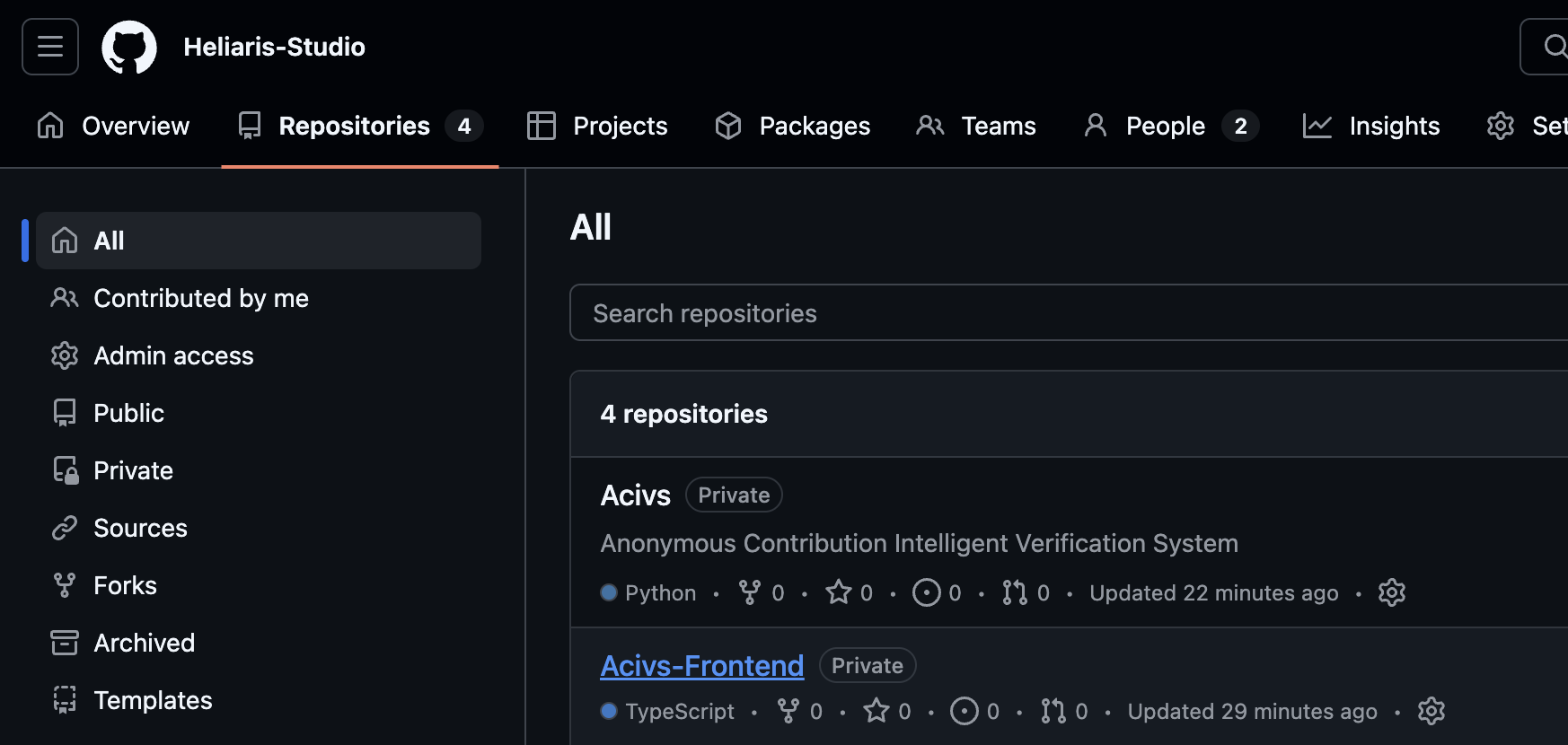Open pull requests icon for Acivs
The width and height of the screenshot is (1568, 745).
pos(1015,592)
